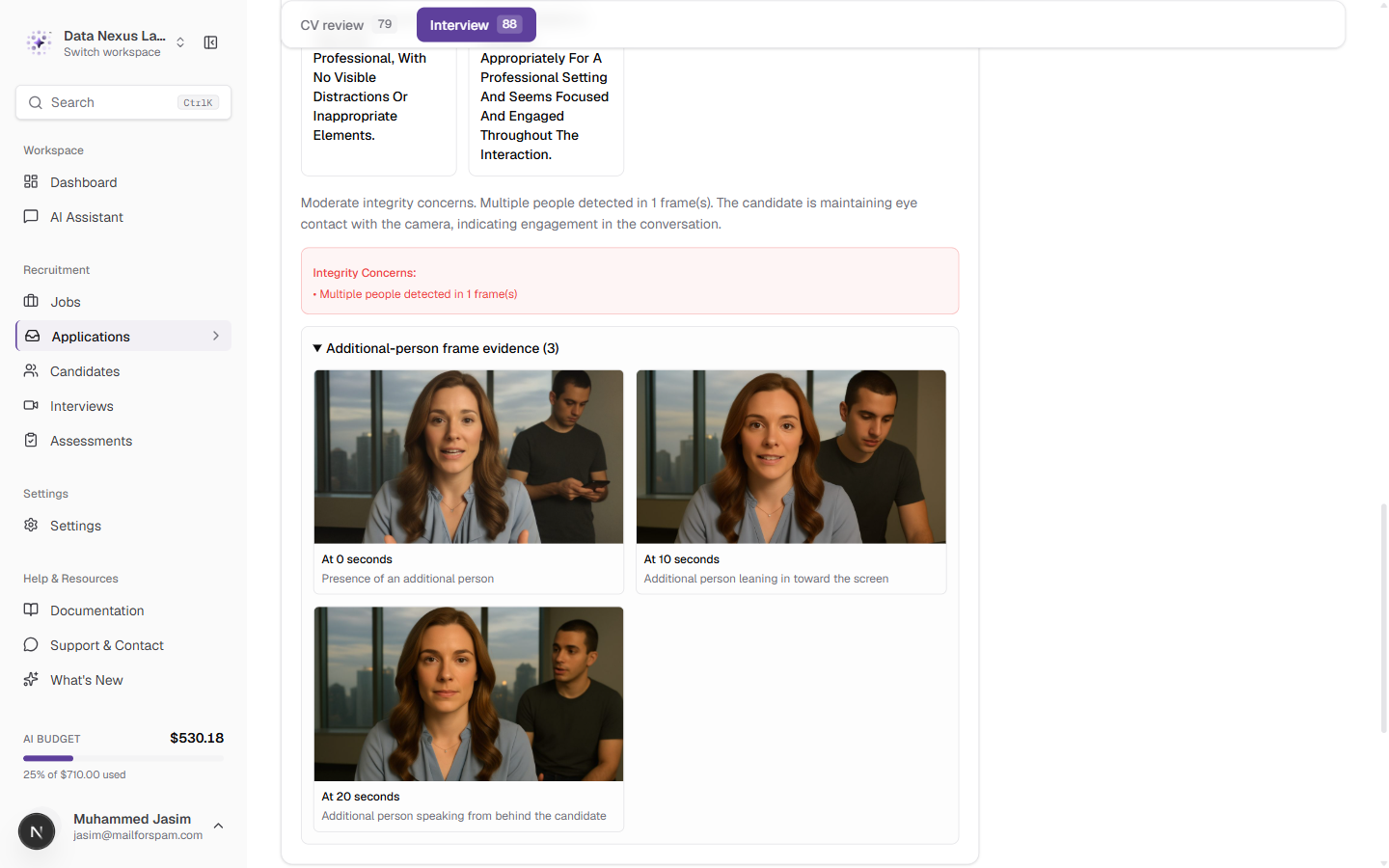This screenshot has height=868, width=1389.
Task: Click the Search input field
Action: click(x=123, y=102)
